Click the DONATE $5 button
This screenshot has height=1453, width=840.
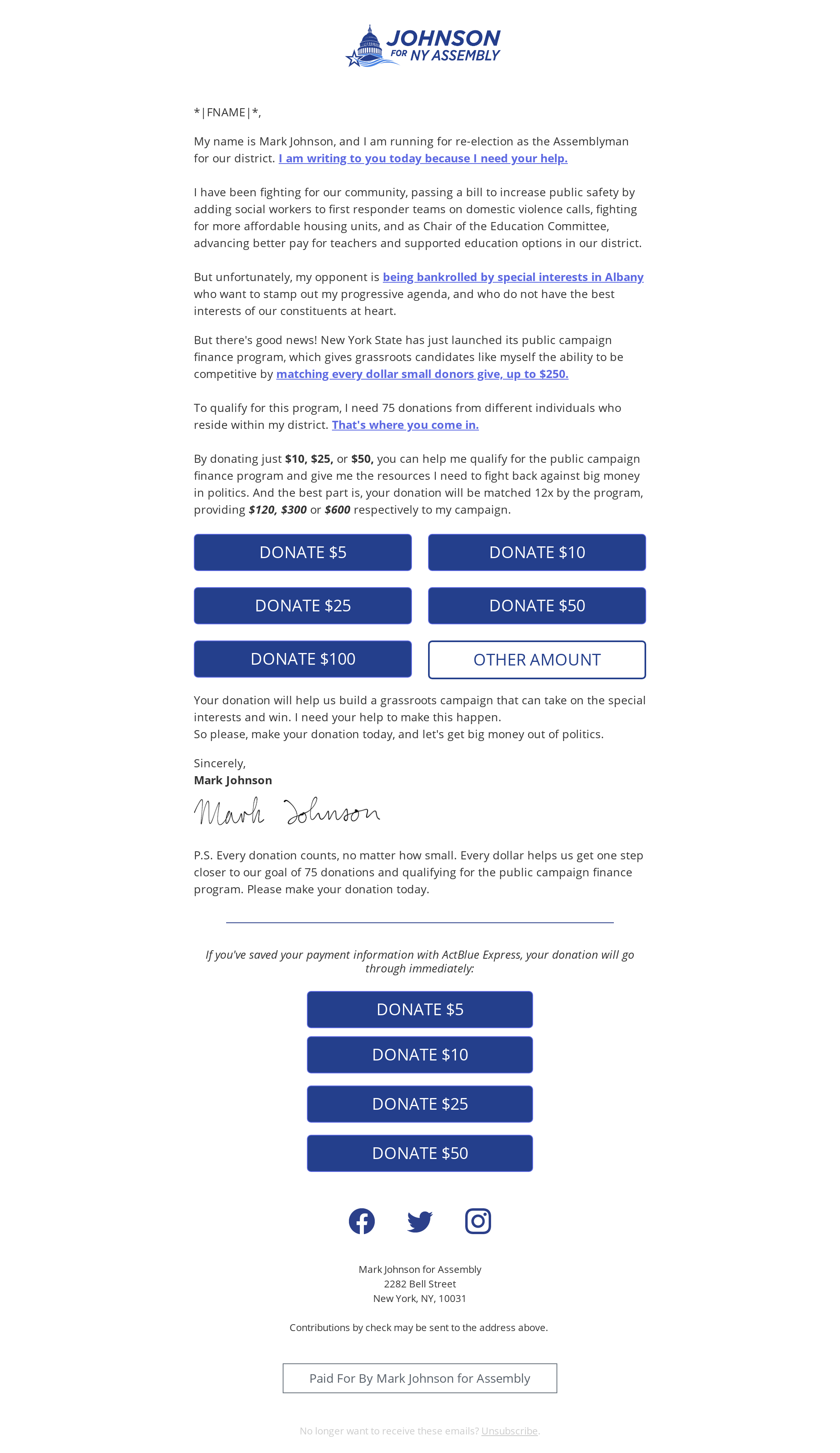tap(302, 551)
